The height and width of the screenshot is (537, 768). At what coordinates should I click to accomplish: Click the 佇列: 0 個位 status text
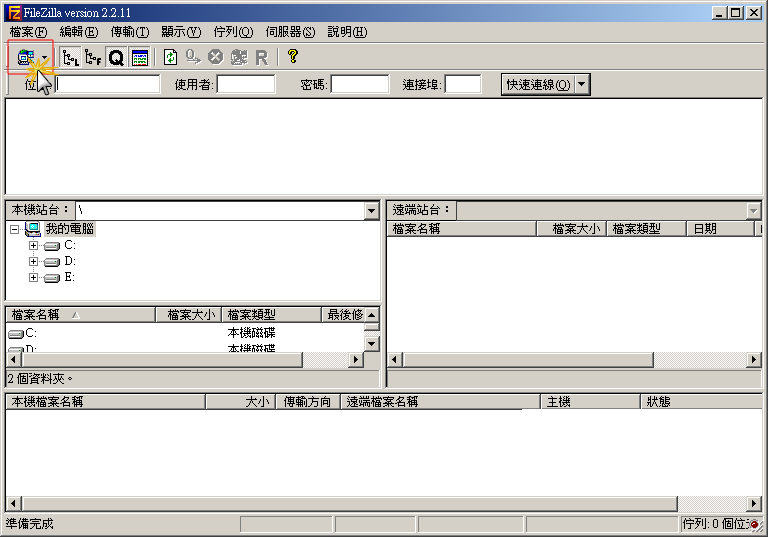tap(715, 524)
